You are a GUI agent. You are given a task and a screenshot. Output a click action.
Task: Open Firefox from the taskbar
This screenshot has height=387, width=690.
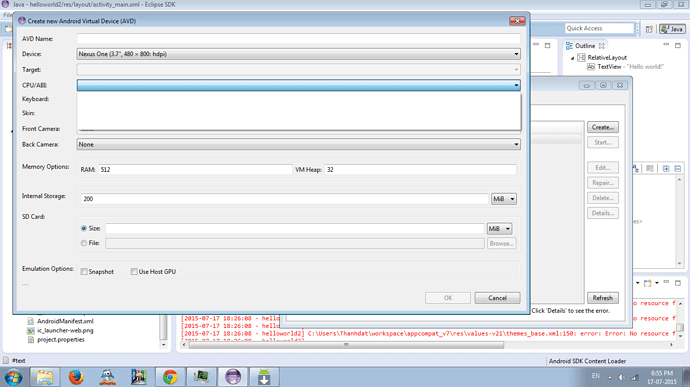tap(76, 377)
